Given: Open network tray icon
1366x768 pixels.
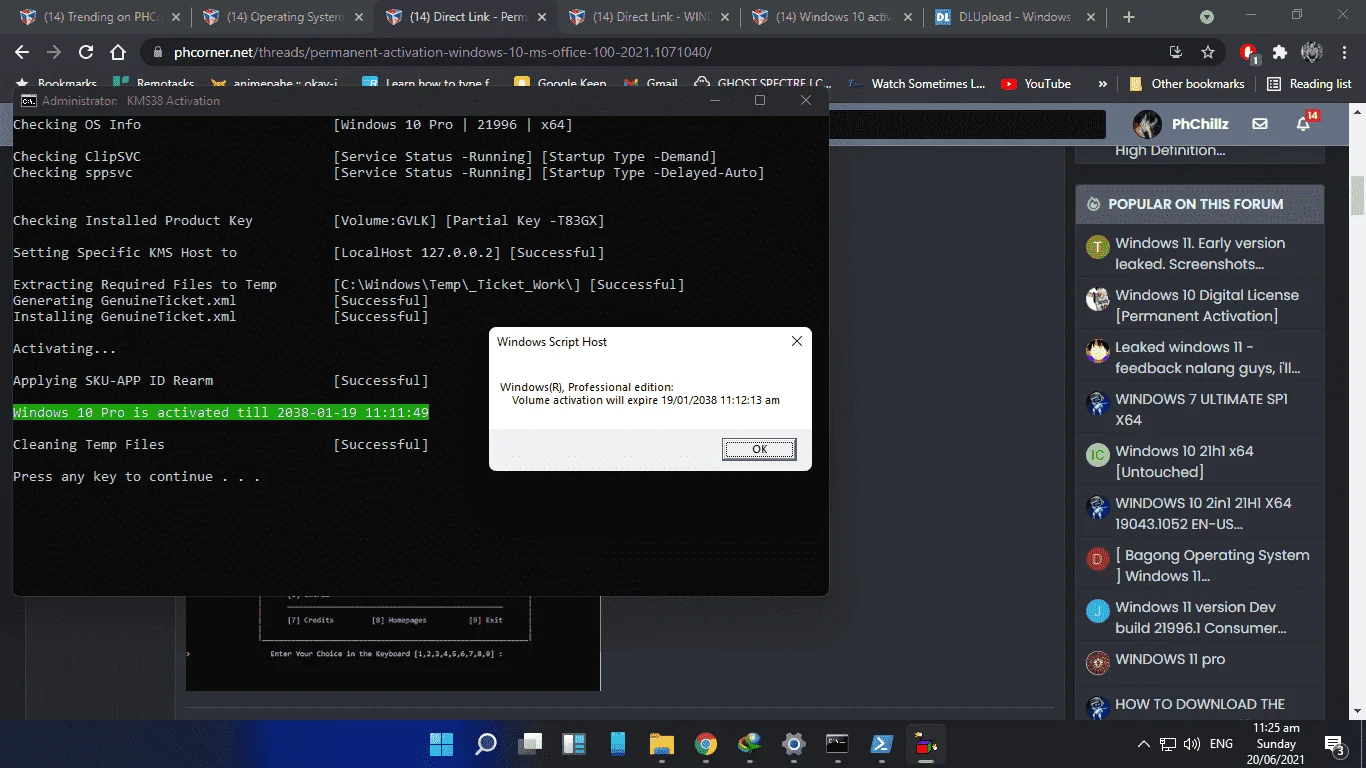Looking at the screenshot, I should pyautogui.click(x=1168, y=744).
